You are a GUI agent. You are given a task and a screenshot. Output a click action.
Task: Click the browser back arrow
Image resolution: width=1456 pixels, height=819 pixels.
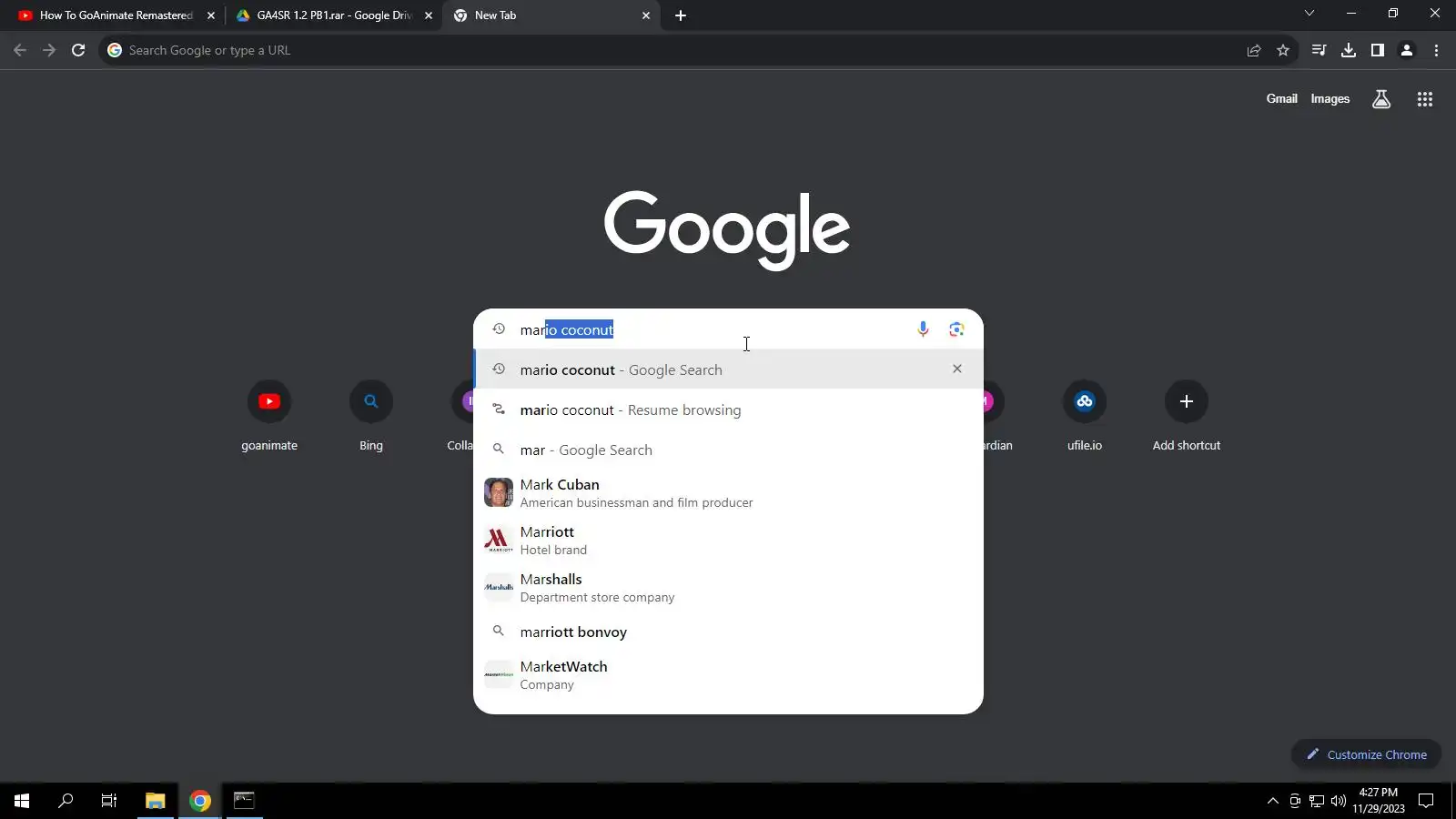pyautogui.click(x=20, y=50)
